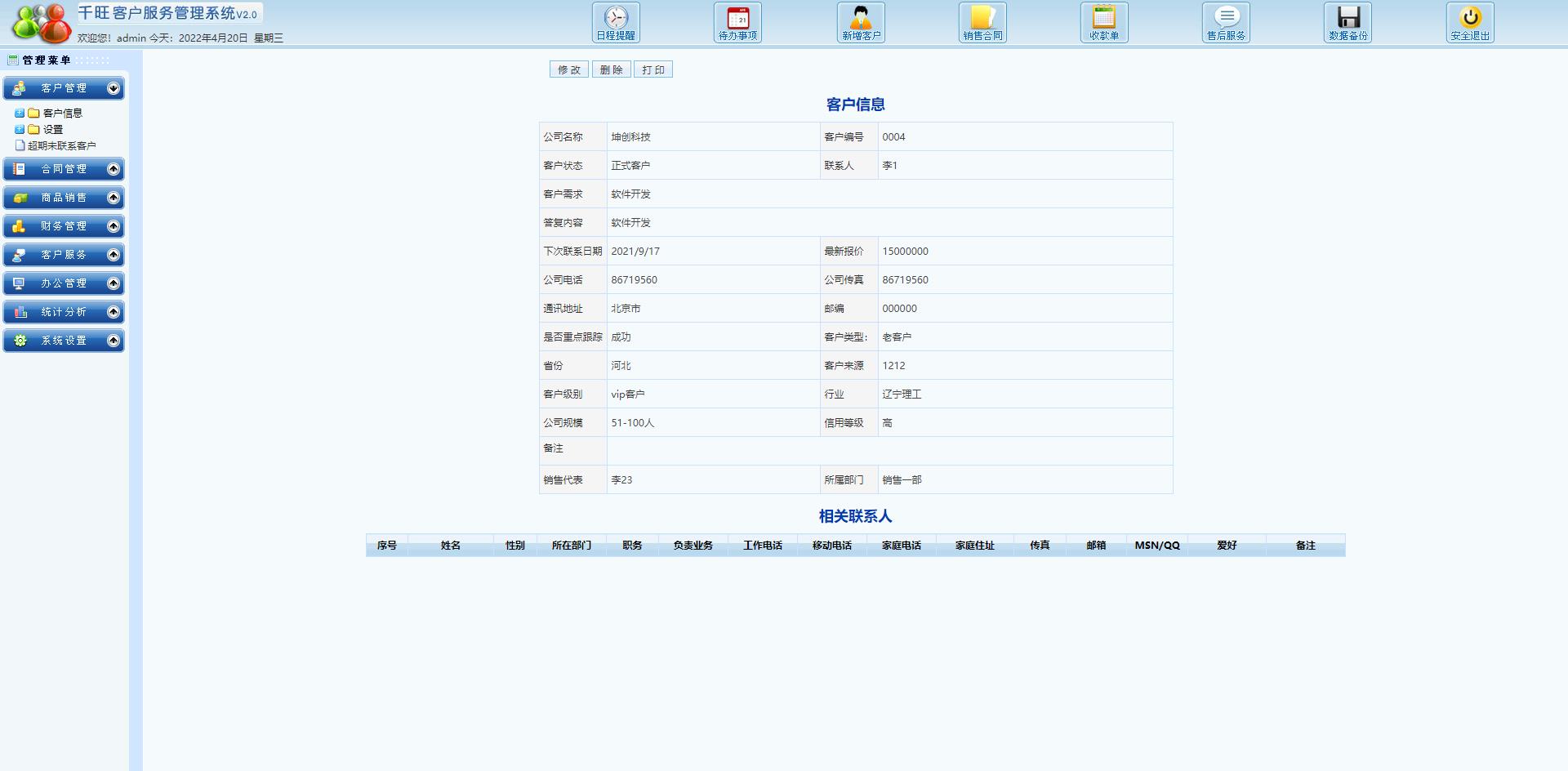Viewport: 1568px width, 771px height.
Task: Click department value 销售一部
Action: point(902,480)
